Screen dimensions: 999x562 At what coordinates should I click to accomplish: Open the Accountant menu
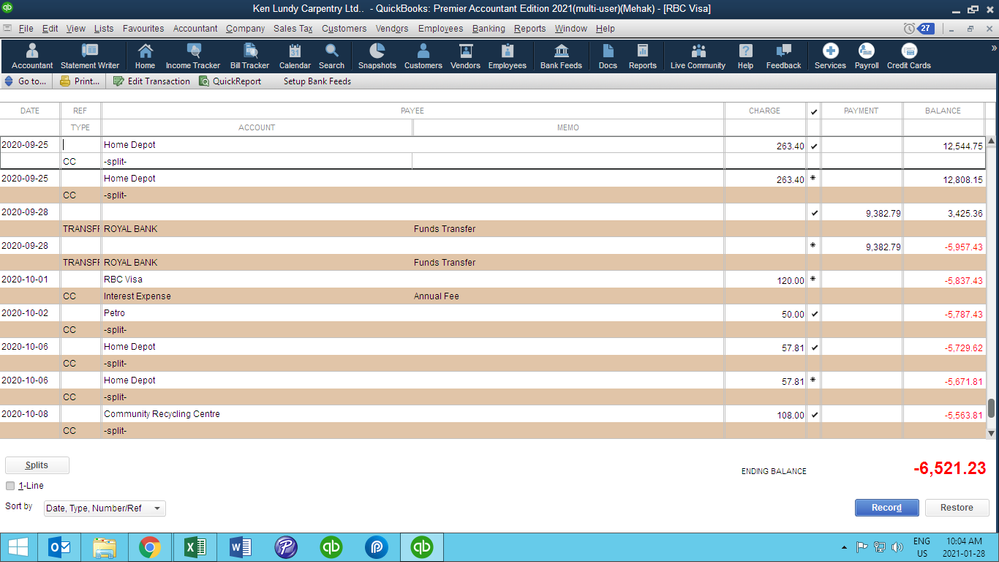(195, 29)
